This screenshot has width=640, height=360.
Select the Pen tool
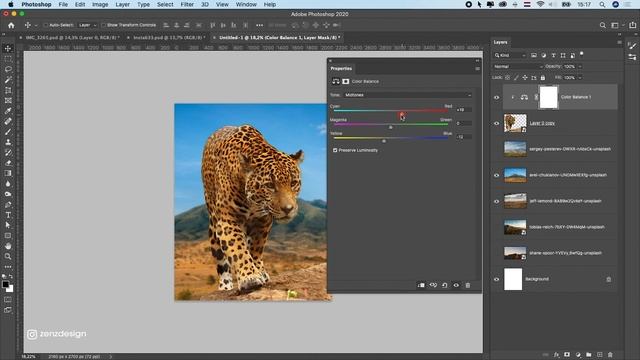pyautogui.click(x=8, y=204)
